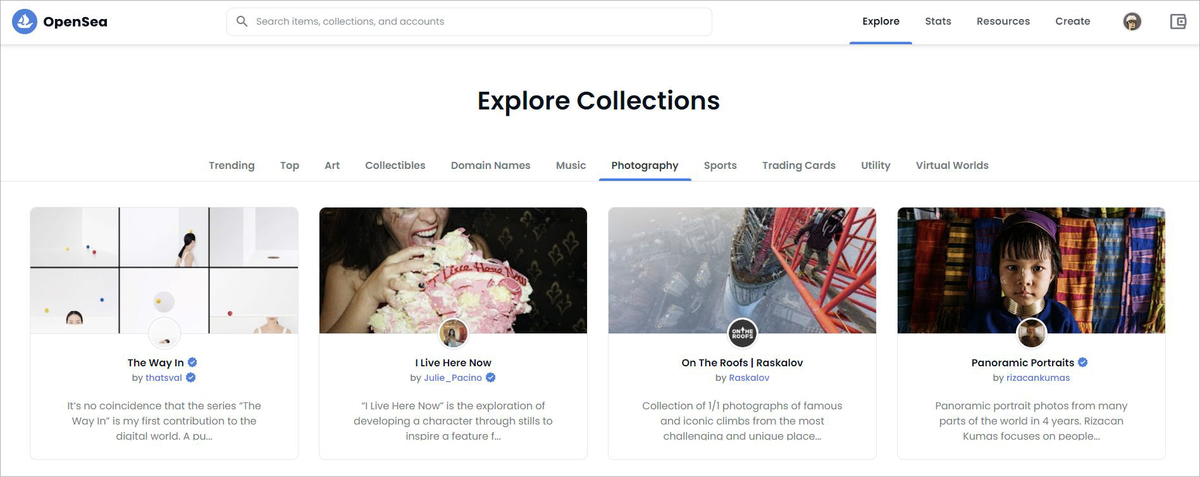This screenshot has height=477, width=1200.
Task: Open the user profile avatar menu
Action: (x=1132, y=21)
